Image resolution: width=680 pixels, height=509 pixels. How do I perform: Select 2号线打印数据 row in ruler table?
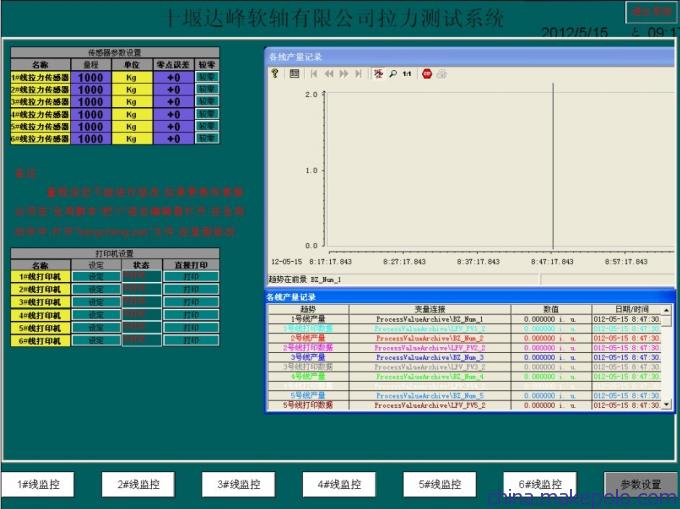[465, 348]
